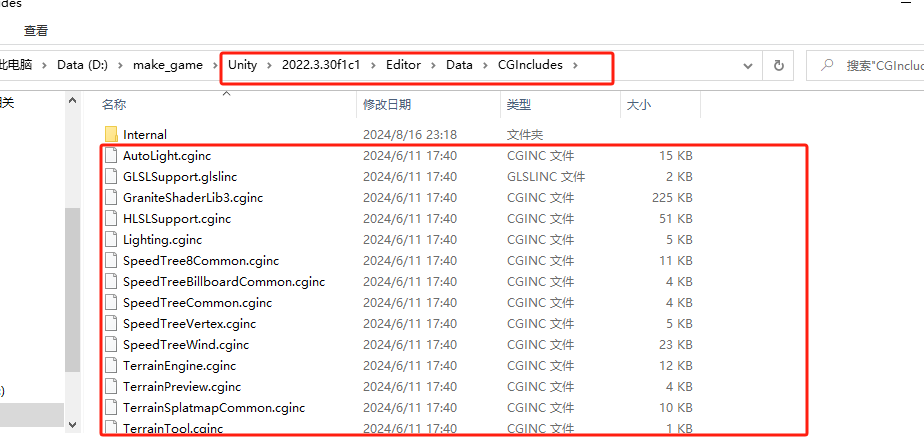Viewport: 924px width, 438px height.
Task: Select file name SpeedTreeVertex.cginc
Action: pos(189,324)
